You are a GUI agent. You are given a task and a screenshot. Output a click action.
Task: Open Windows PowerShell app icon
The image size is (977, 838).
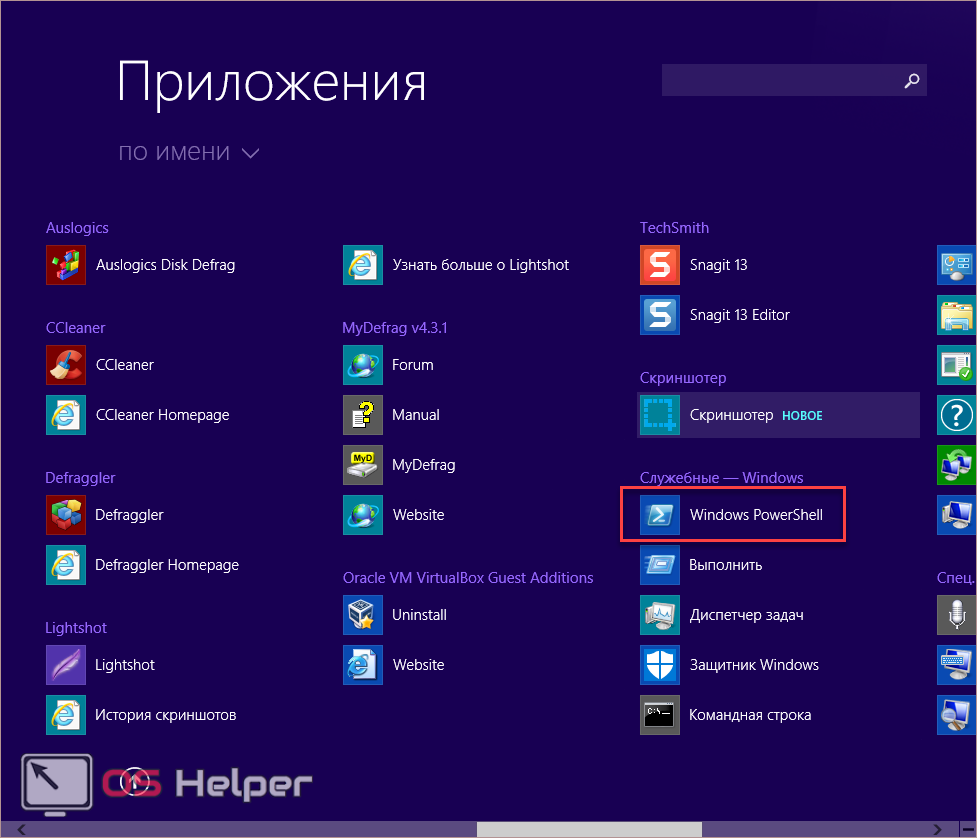pos(660,515)
